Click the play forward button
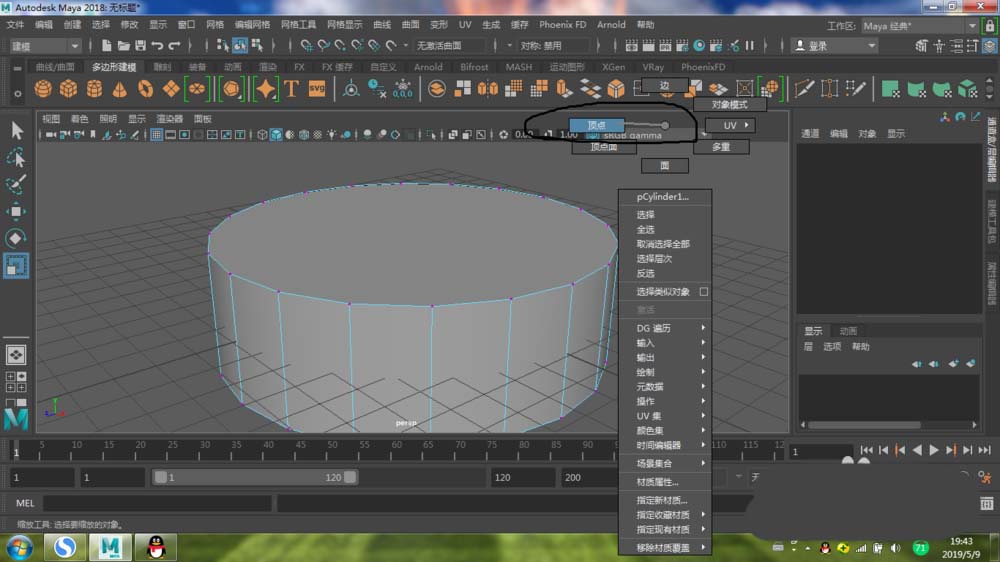The height and width of the screenshot is (562, 1000). click(x=934, y=450)
